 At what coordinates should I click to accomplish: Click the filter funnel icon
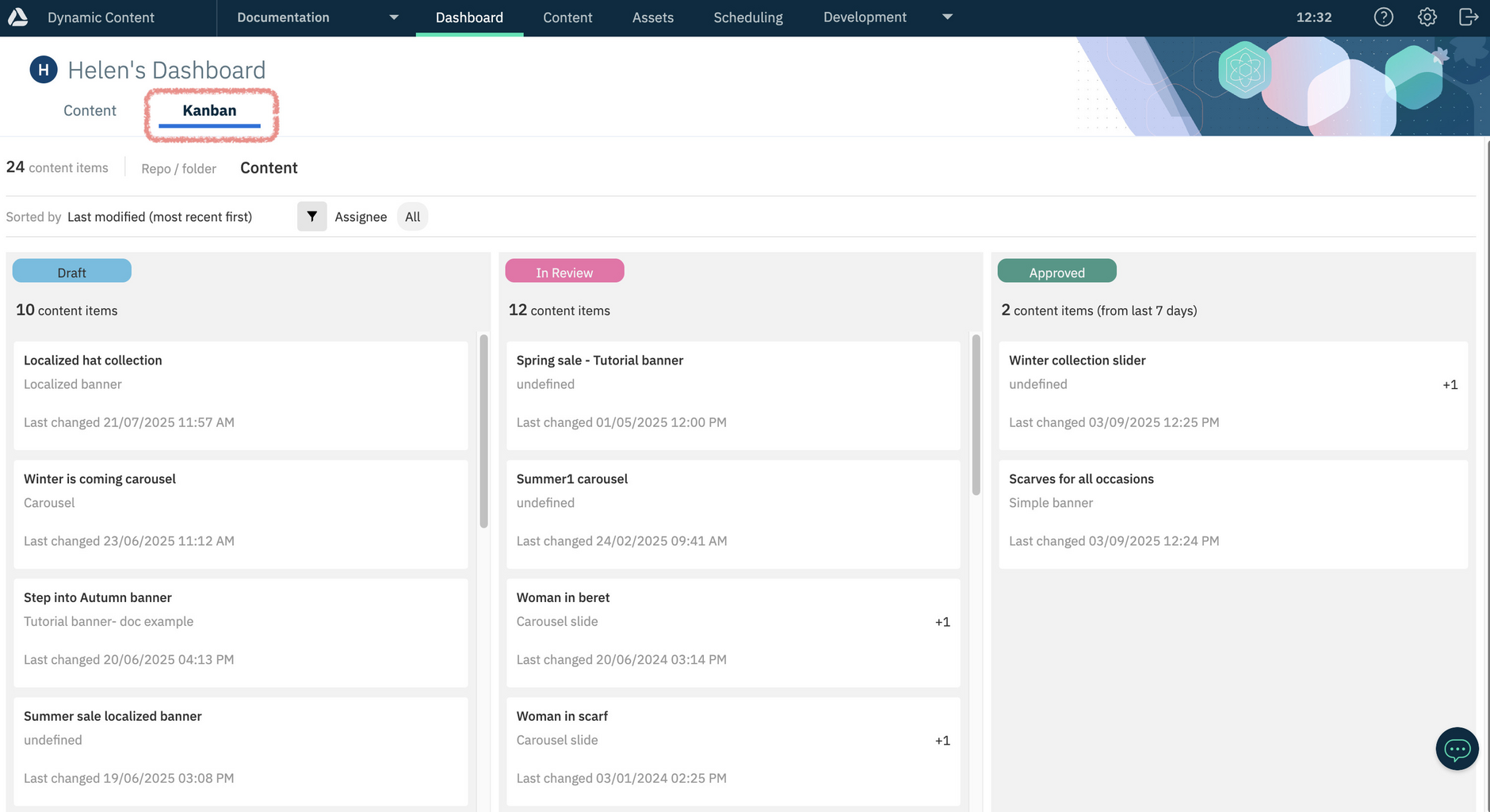pyautogui.click(x=311, y=216)
